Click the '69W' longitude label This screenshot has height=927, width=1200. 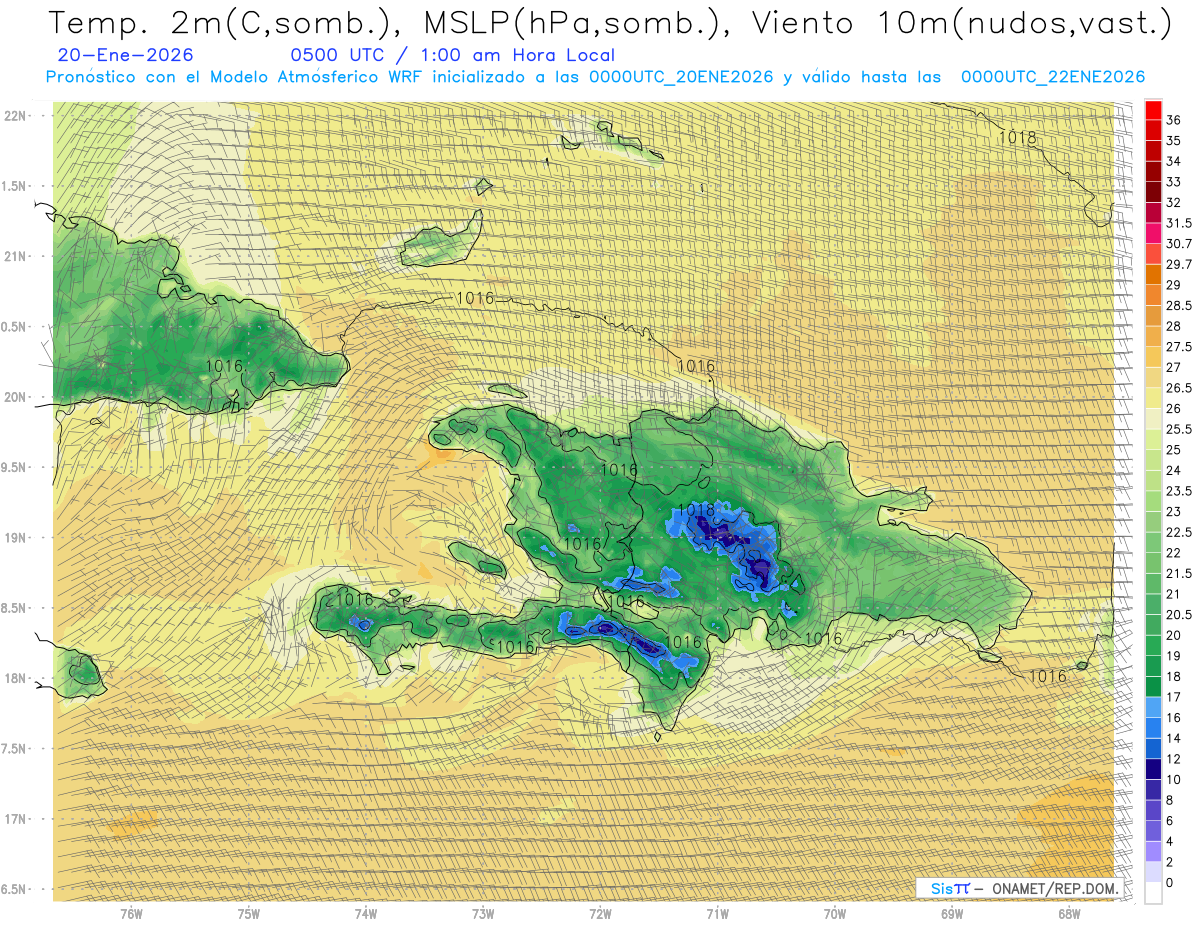[x=952, y=913]
